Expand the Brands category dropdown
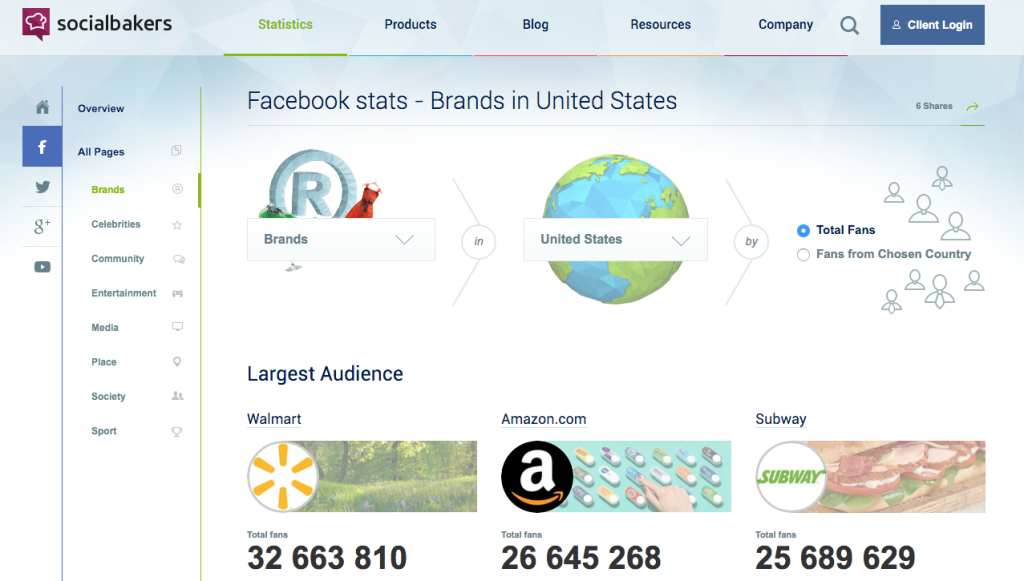This screenshot has width=1024, height=581. pos(341,240)
